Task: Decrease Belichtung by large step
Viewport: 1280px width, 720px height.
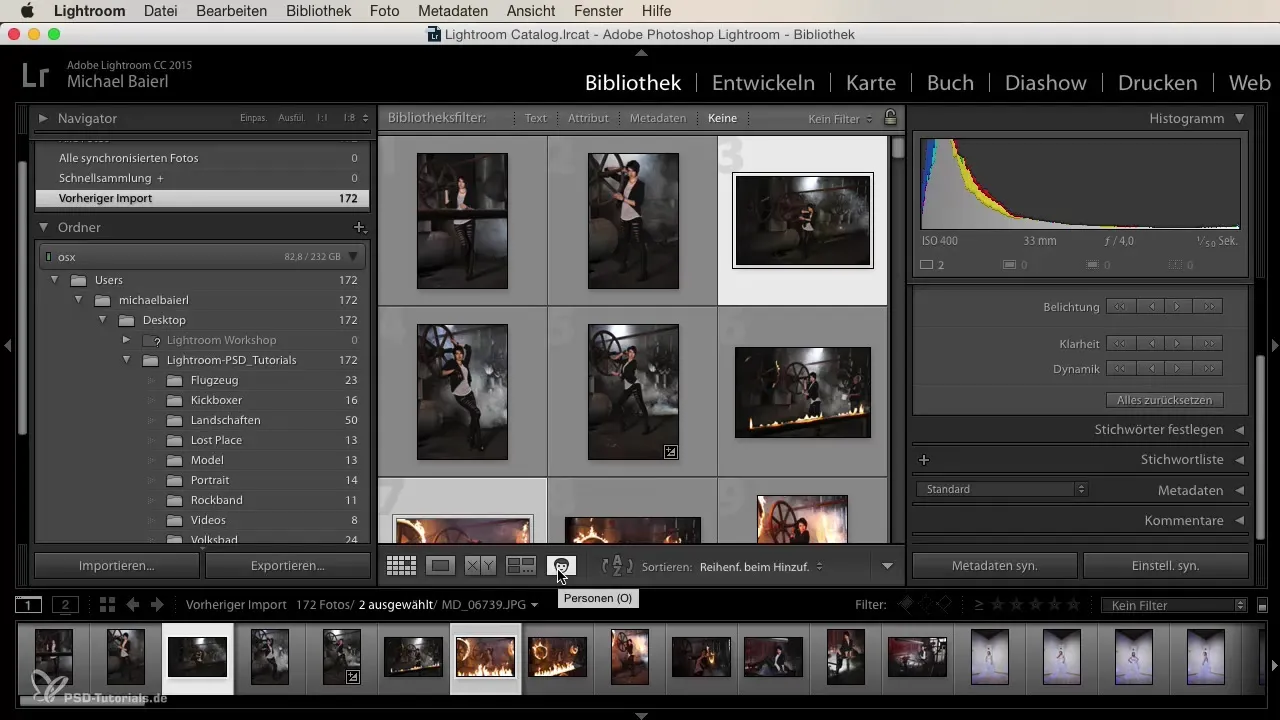Action: coord(1121,307)
